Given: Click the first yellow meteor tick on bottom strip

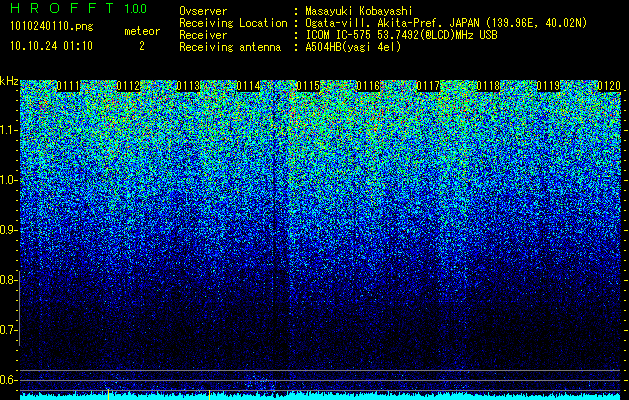Looking at the screenshot, I should click(108, 394).
